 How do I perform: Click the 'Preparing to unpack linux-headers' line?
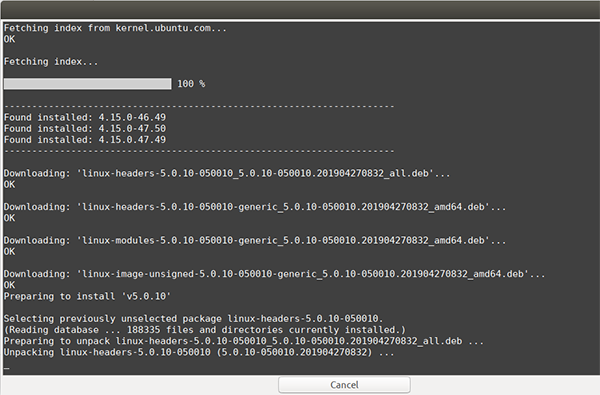point(244,341)
